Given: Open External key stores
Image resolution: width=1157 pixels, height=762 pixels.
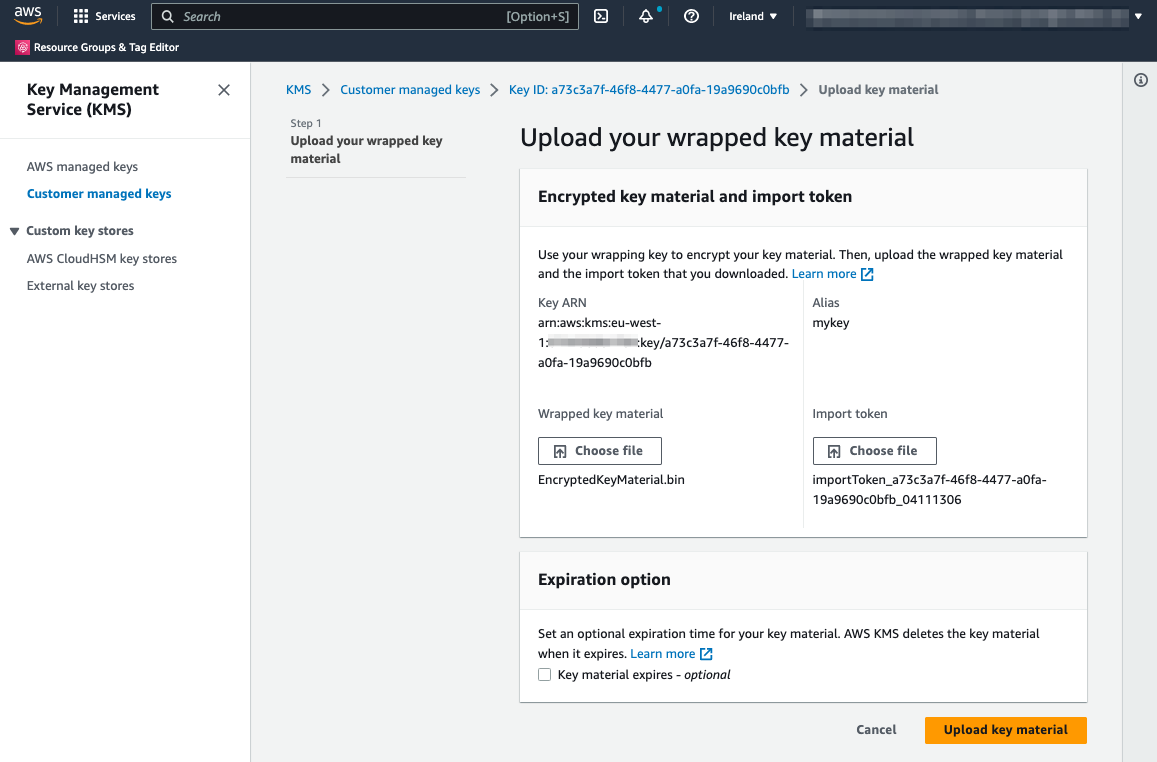Looking at the screenshot, I should coord(80,285).
